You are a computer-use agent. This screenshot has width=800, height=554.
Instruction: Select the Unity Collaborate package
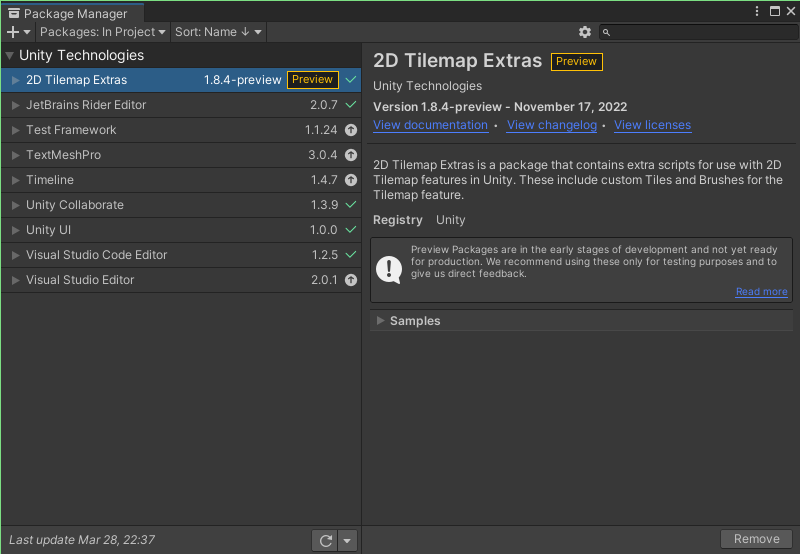point(181,205)
